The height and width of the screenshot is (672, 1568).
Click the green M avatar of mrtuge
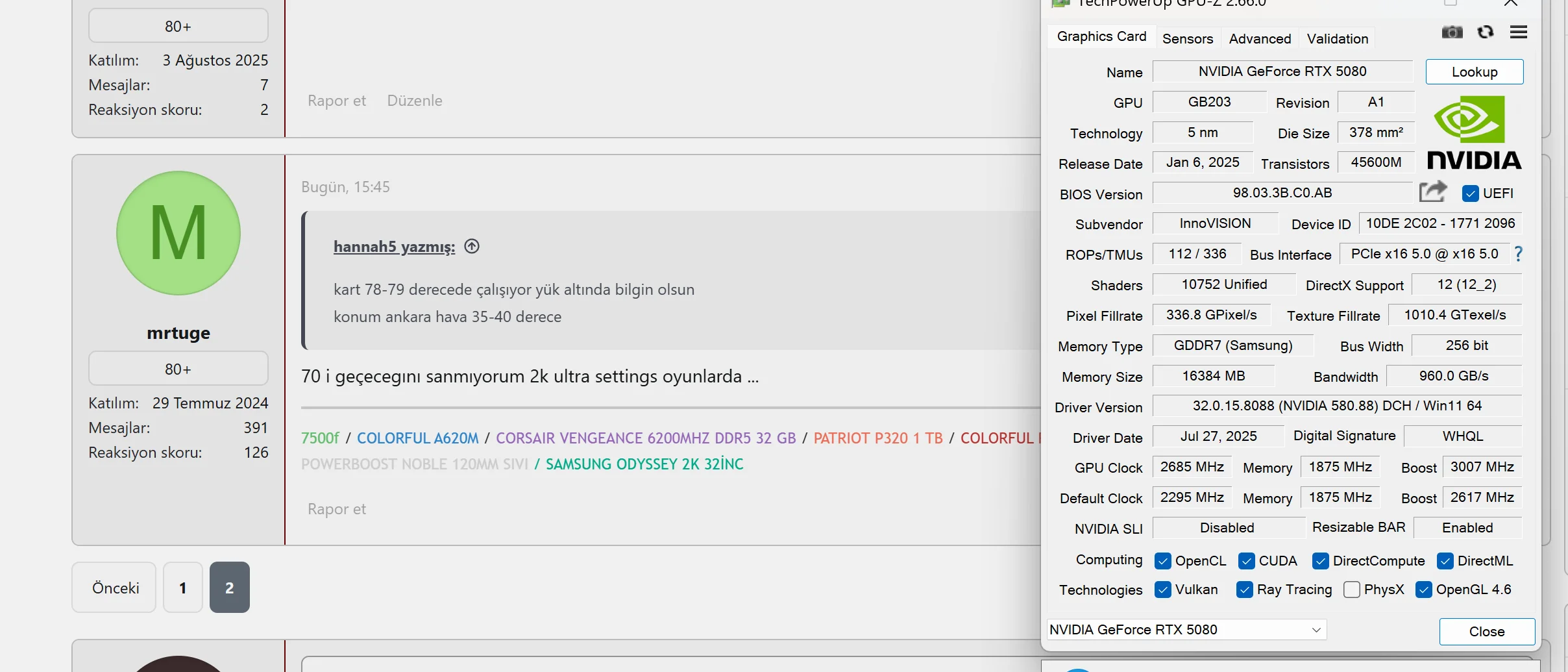click(178, 233)
